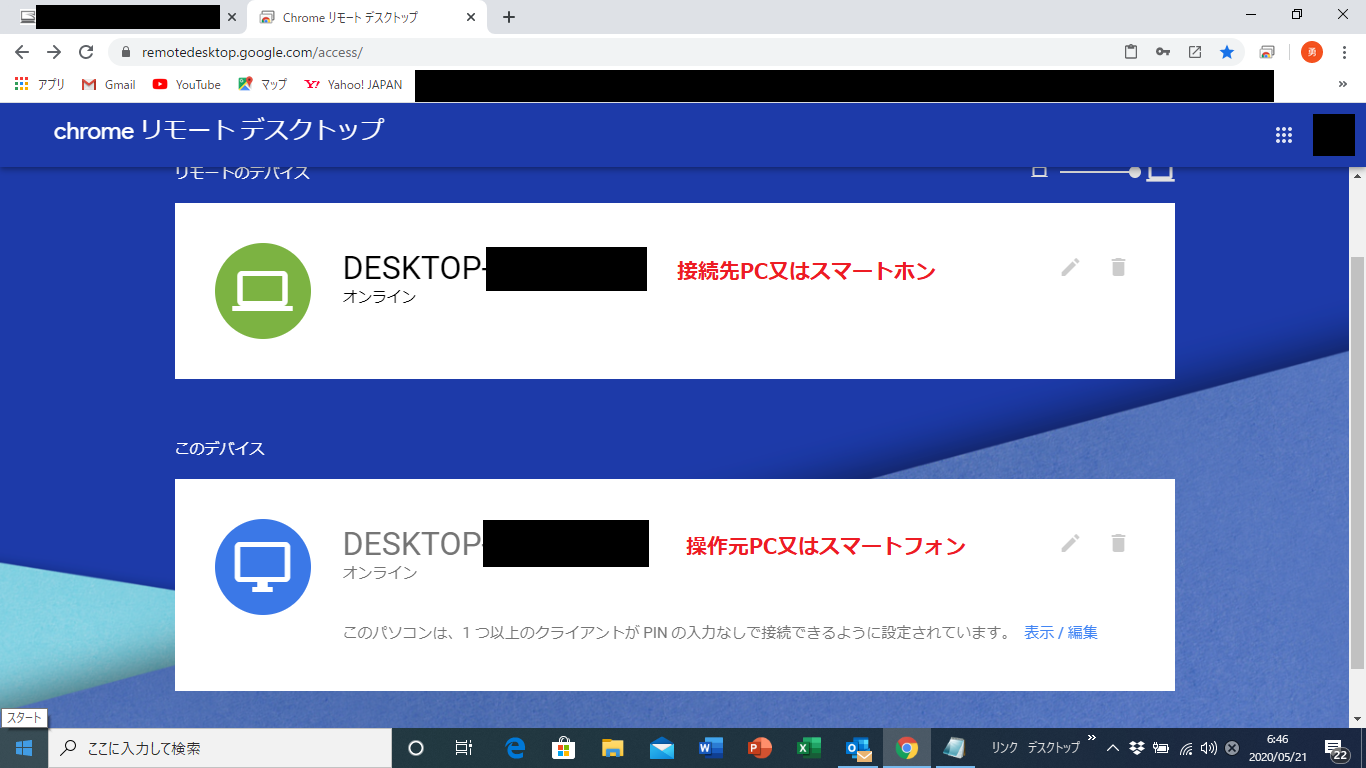Image resolution: width=1366 pixels, height=768 pixels.
Task: Click the オンライン status under the remote device
Action: coord(379,297)
